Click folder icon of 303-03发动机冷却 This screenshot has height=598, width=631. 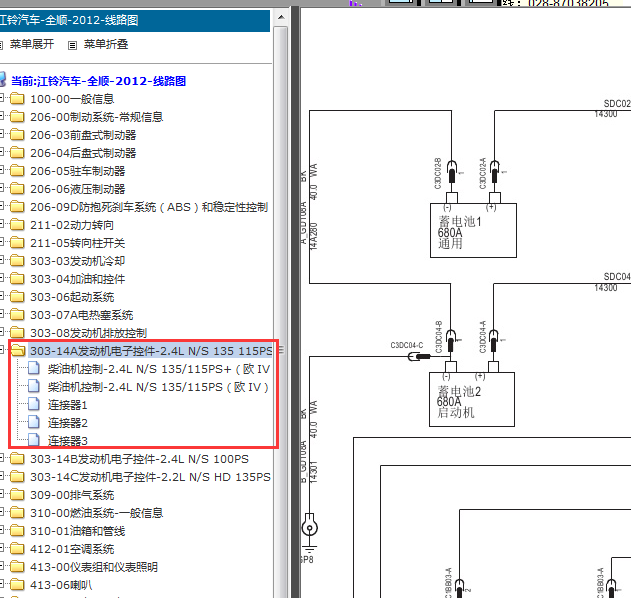[x=17, y=261]
